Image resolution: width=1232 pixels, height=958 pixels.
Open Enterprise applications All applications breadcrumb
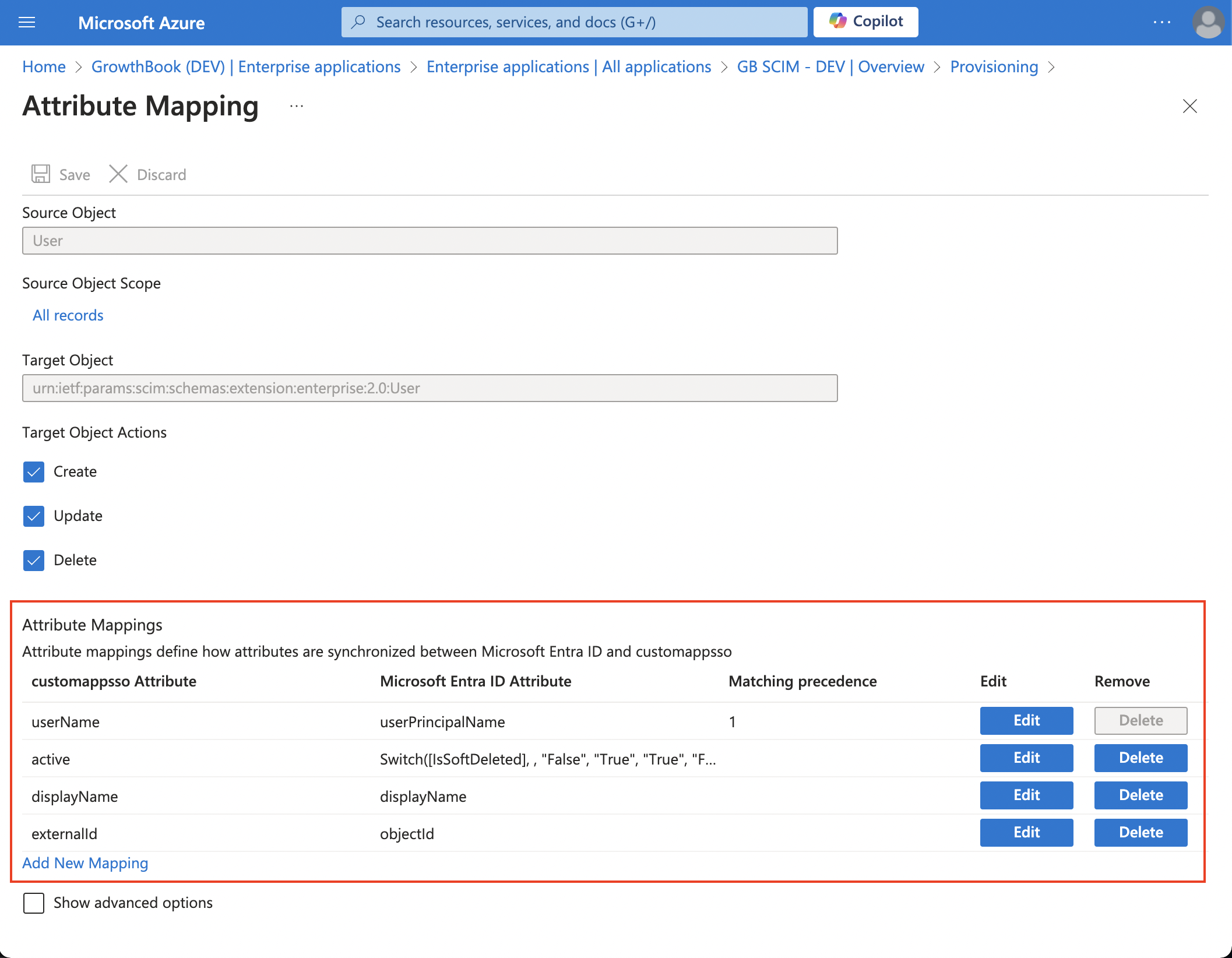pyautogui.click(x=569, y=67)
